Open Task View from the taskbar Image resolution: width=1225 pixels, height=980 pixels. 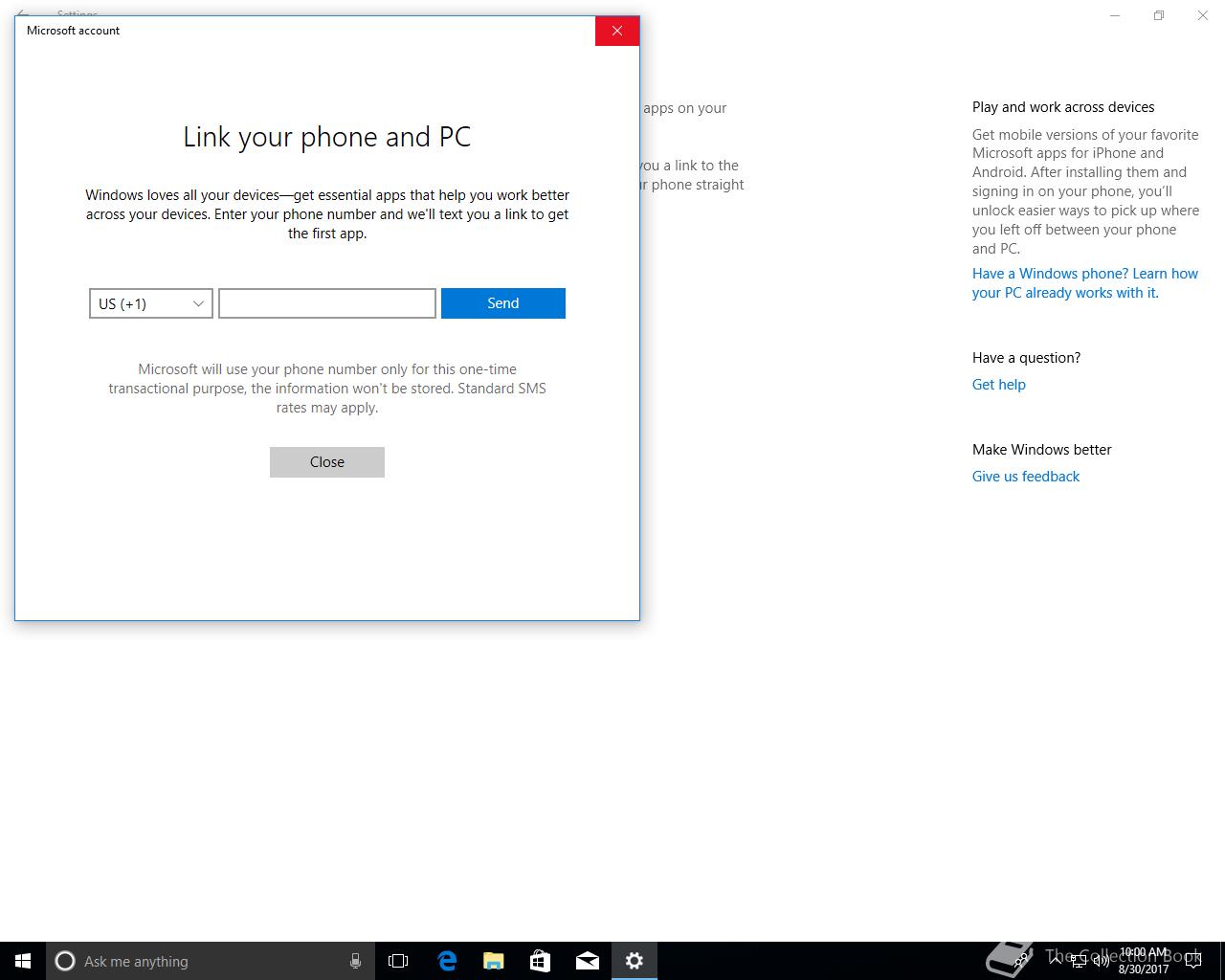(398, 961)
